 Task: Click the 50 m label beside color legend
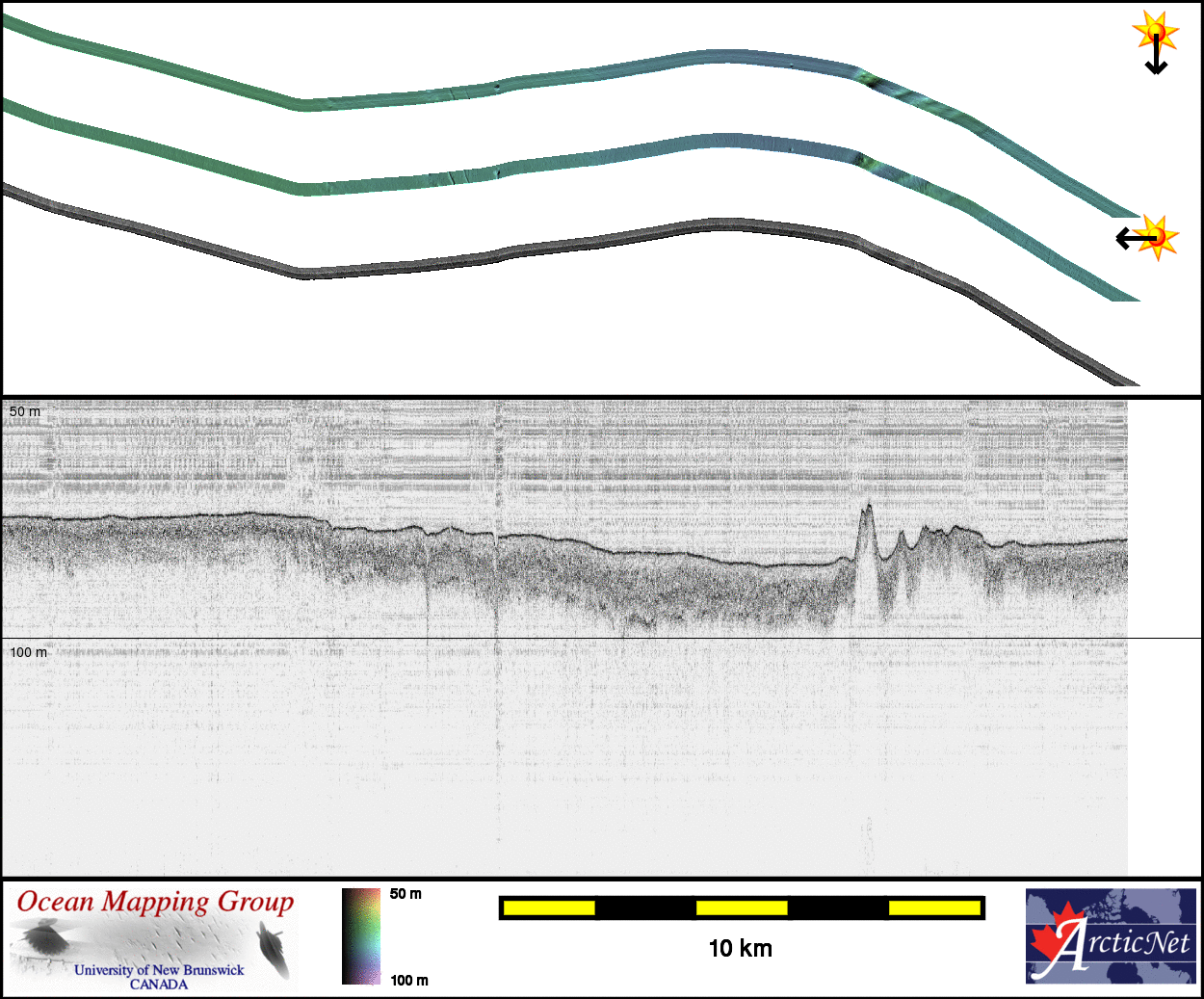(x=406, y=894)
